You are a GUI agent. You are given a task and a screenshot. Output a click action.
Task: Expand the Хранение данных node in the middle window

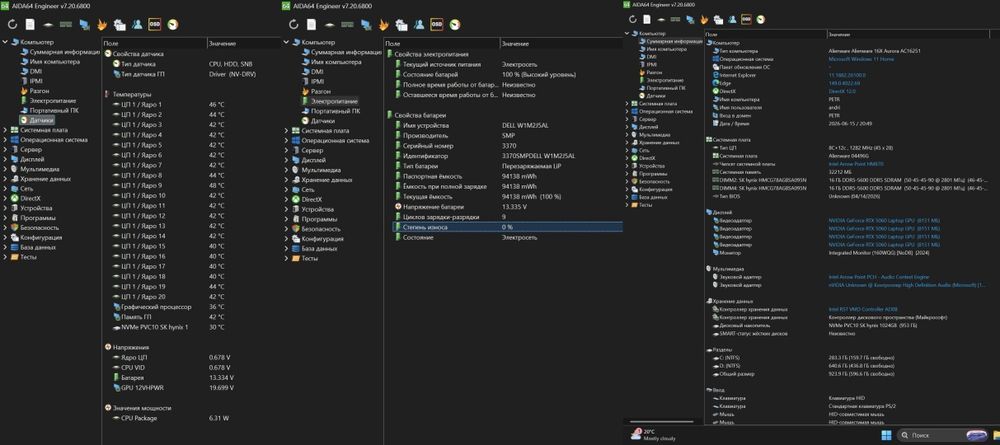pyautogui.click(x=286, y=180)
